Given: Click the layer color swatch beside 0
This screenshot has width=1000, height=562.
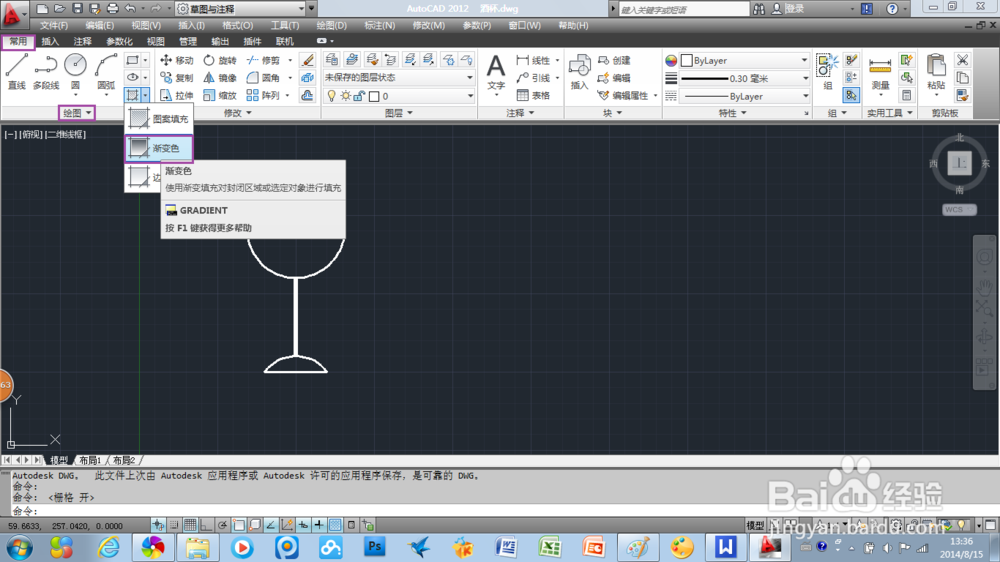Looking at the screenshot, I should coord(374,96).
